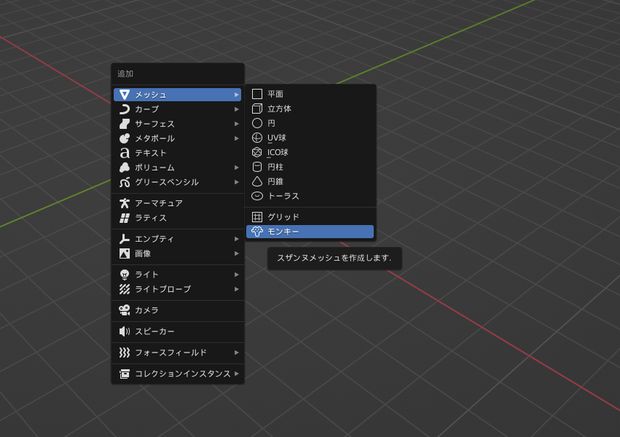Pick the 円柱 menu entry
This screenshot has height=437, width=620.
[310, 167]
